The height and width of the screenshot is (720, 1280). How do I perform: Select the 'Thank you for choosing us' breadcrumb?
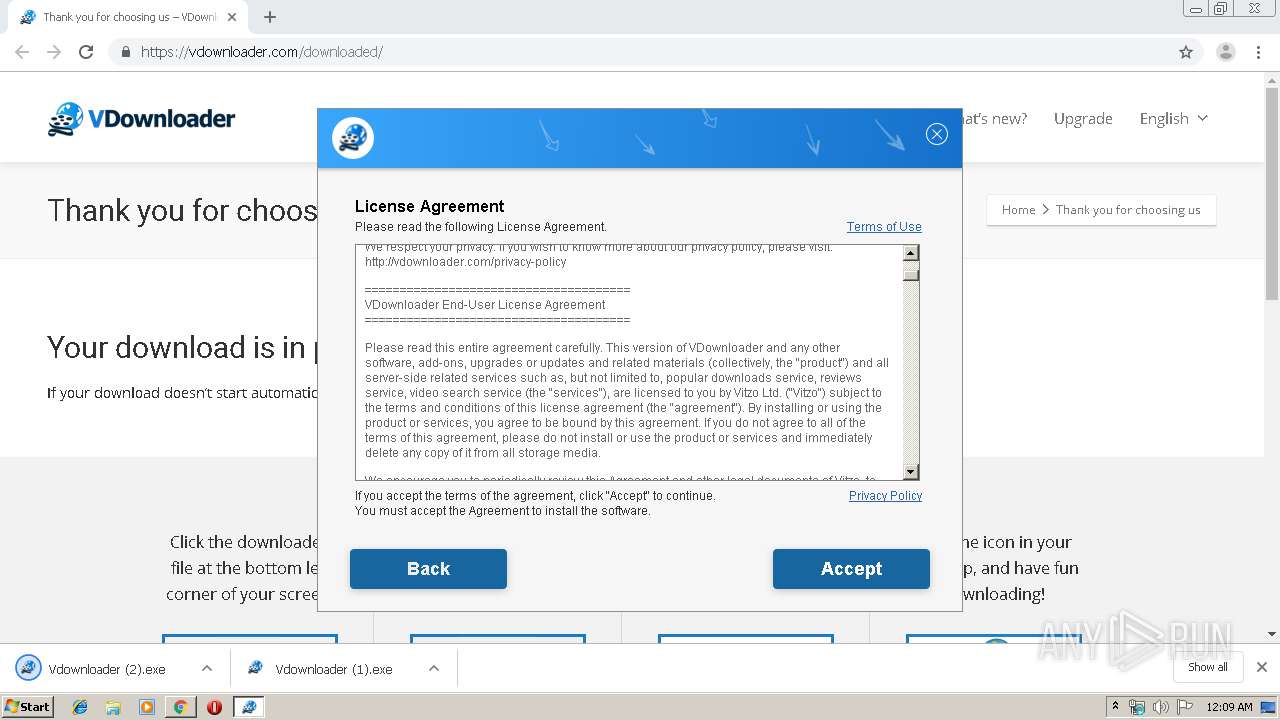[x=1128, y=210]
